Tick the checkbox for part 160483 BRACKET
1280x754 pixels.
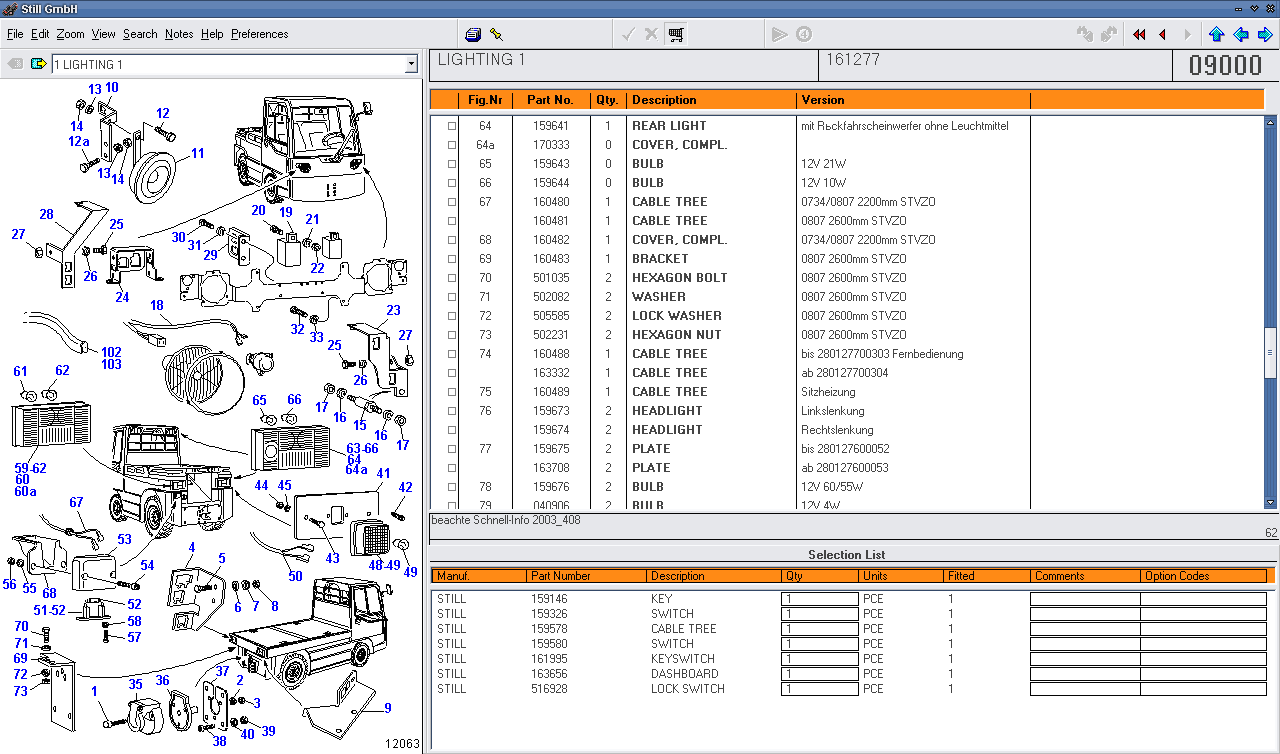point(452,259)
